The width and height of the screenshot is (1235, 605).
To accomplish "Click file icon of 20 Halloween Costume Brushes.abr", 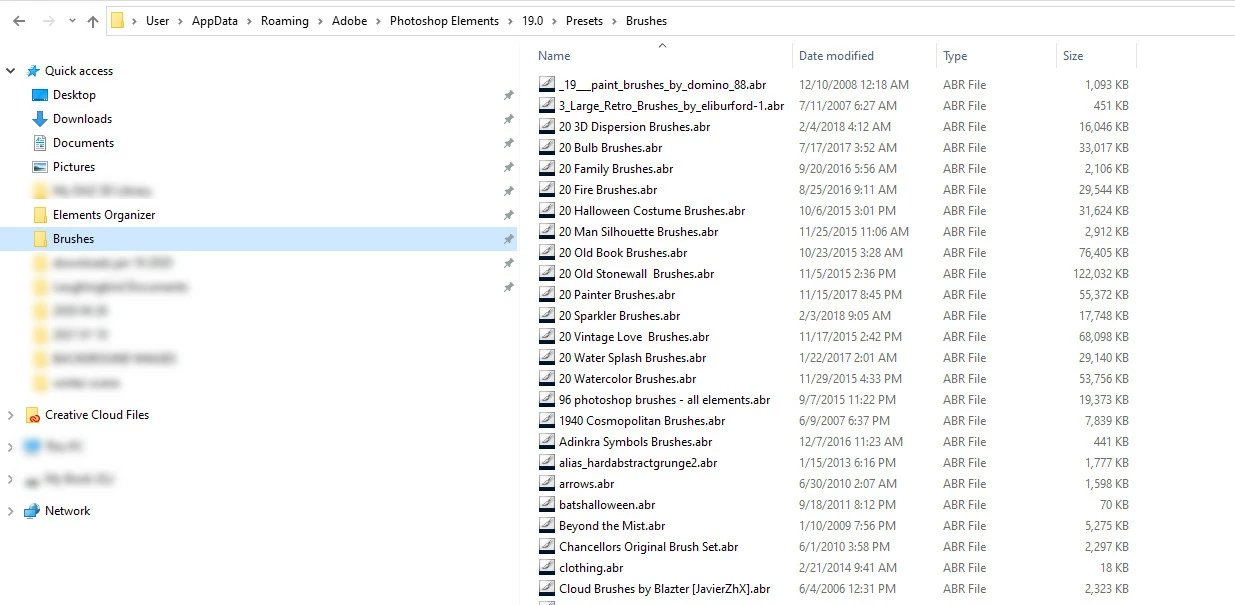I will 547,211.
